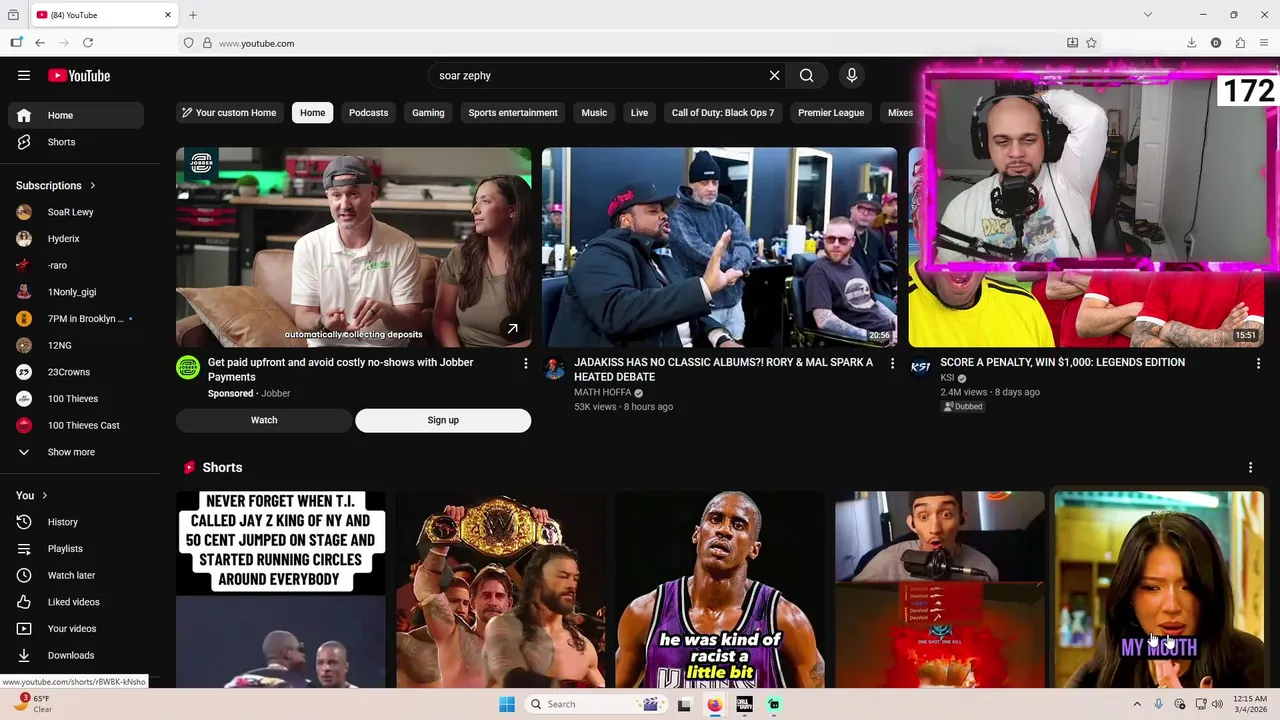Open a new browser tab

click(193, 15)
